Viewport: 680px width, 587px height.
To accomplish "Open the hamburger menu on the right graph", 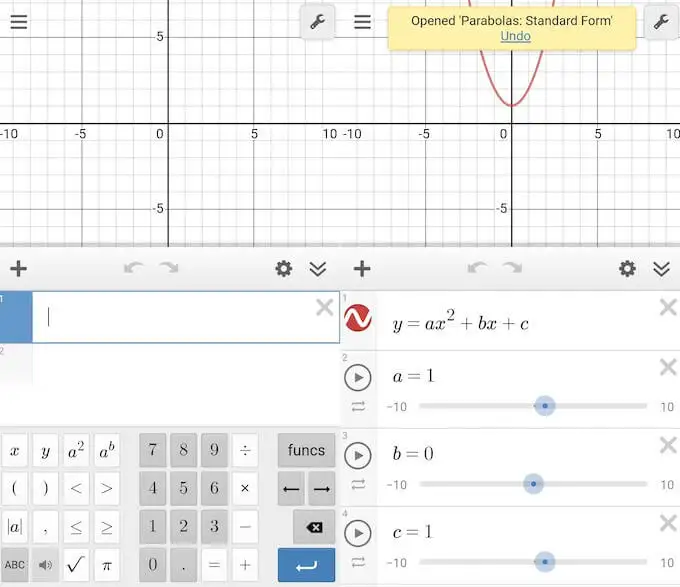I will [362, 22].
